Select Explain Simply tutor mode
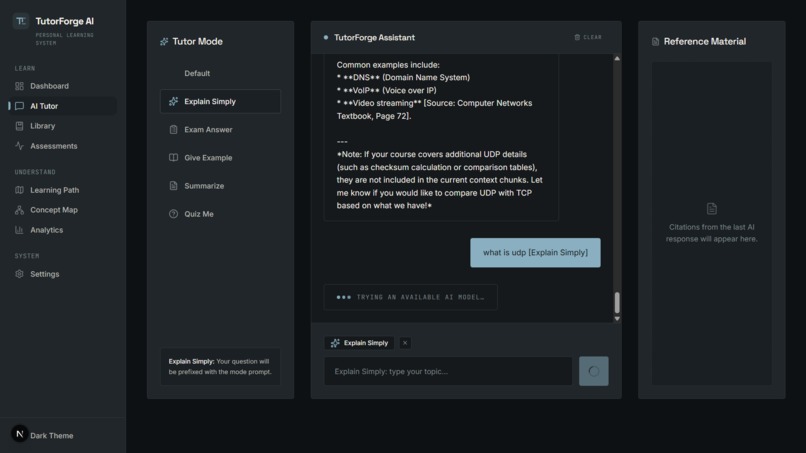This screenshot has height=453, width=806. pyautogui.click(x=221, y=101)
